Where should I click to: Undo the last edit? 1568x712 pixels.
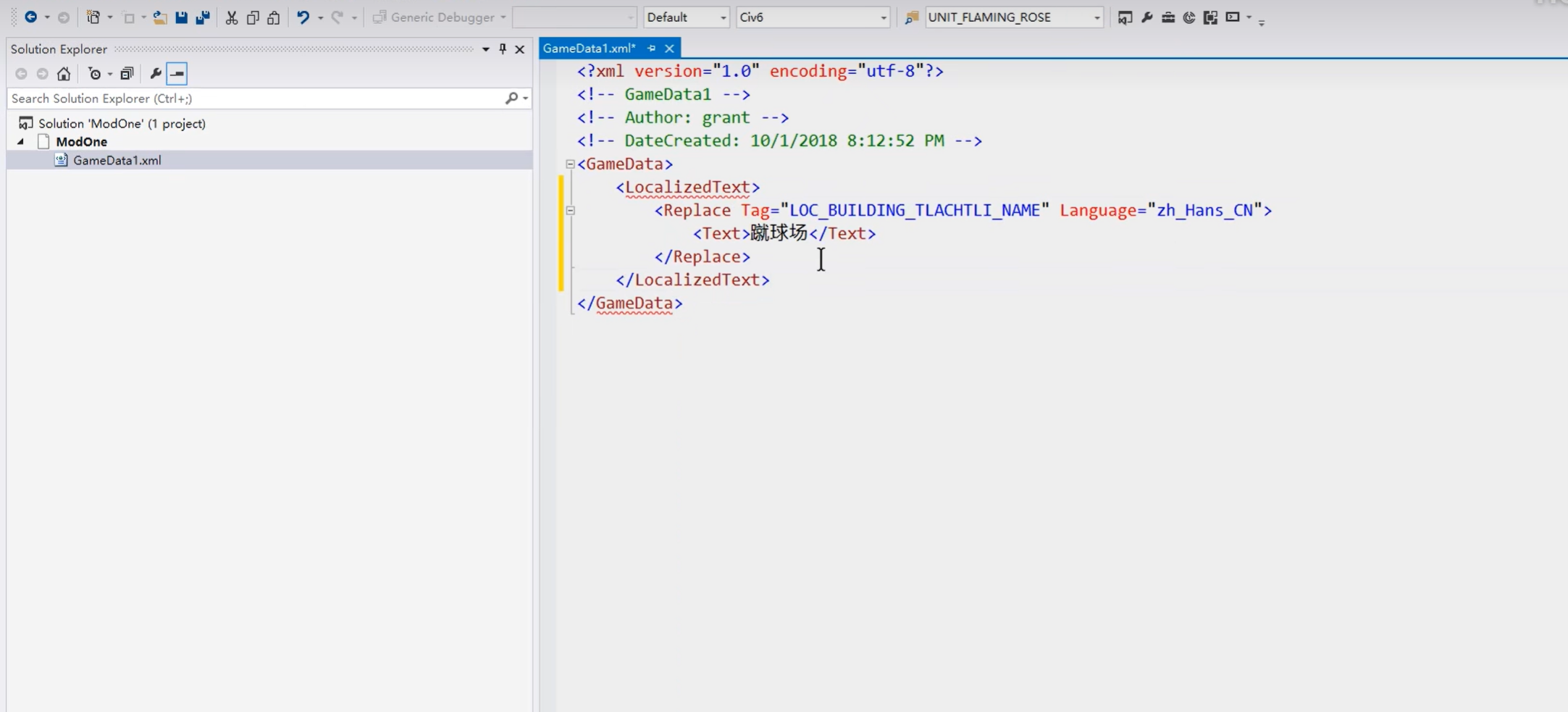303,17
